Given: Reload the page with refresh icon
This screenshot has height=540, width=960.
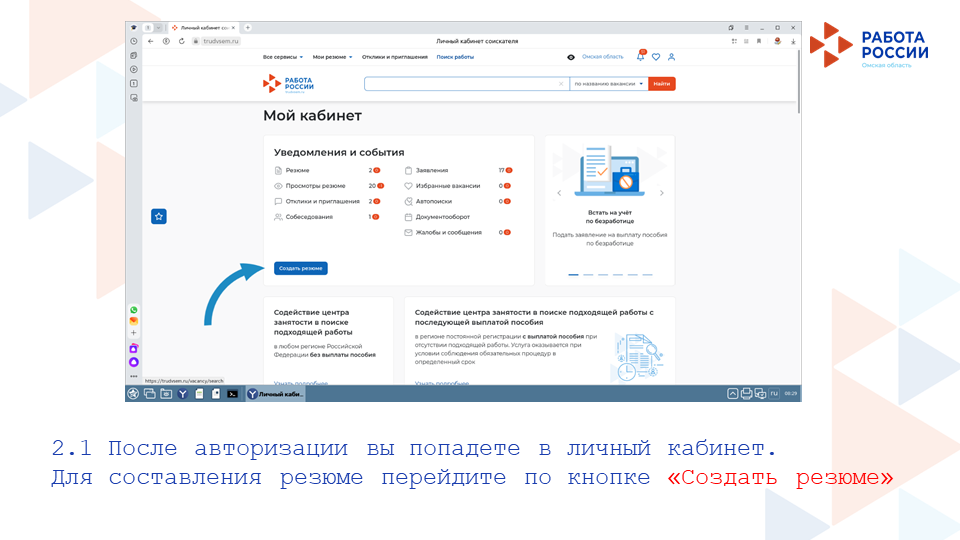Looking at the screenshot, I should 181,41.
